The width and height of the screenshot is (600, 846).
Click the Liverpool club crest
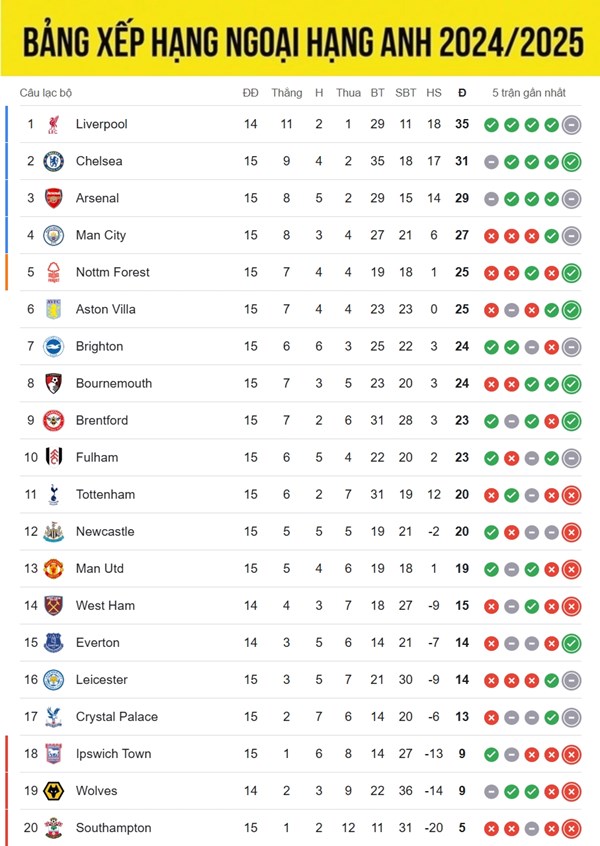[53, 124]
